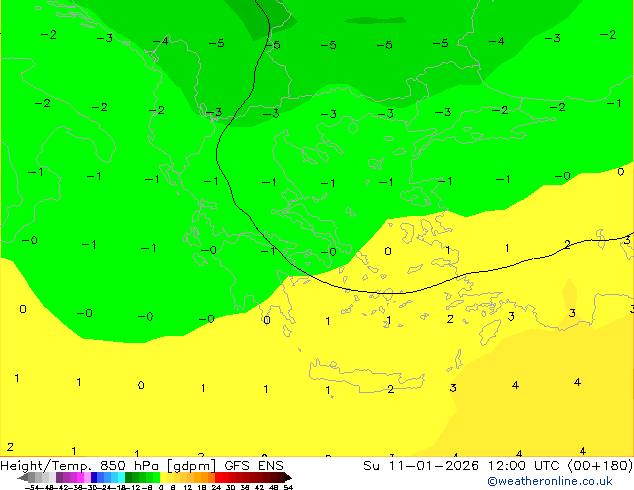The width and height of the screenshot is (634, 490).
Task: Click the '[gdpm]' unit label
Action: click(190, 466)
